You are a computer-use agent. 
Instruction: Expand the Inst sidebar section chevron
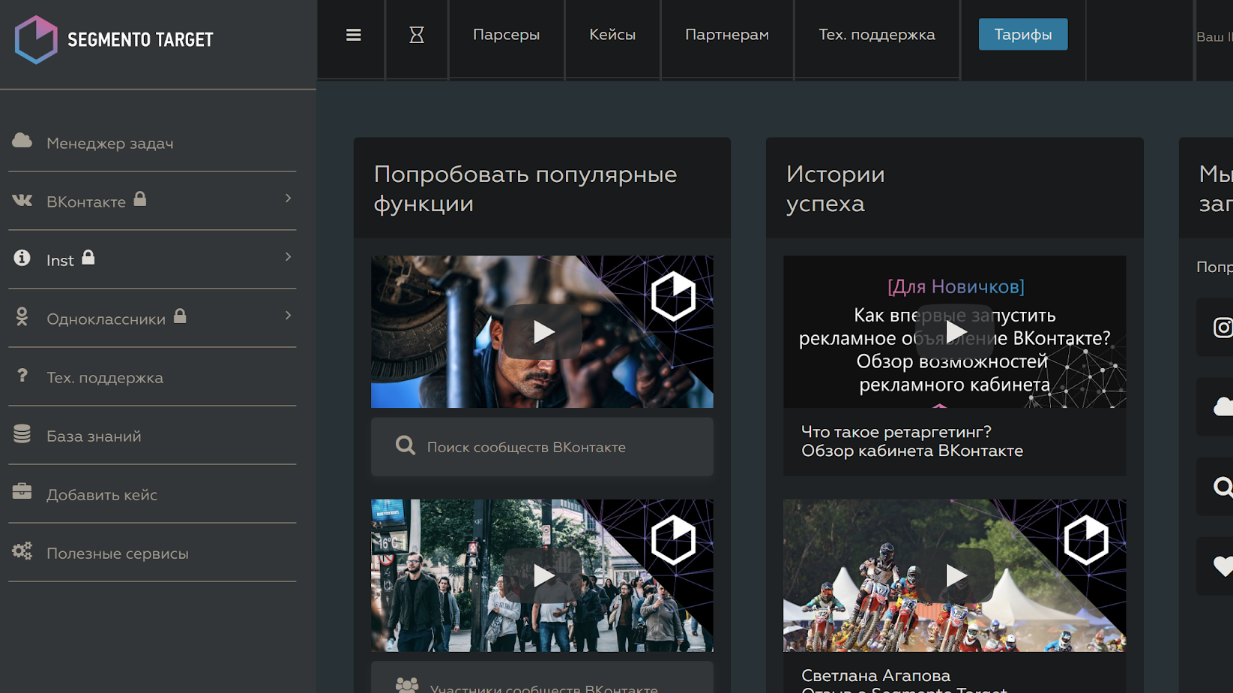[x=288, y=257]
